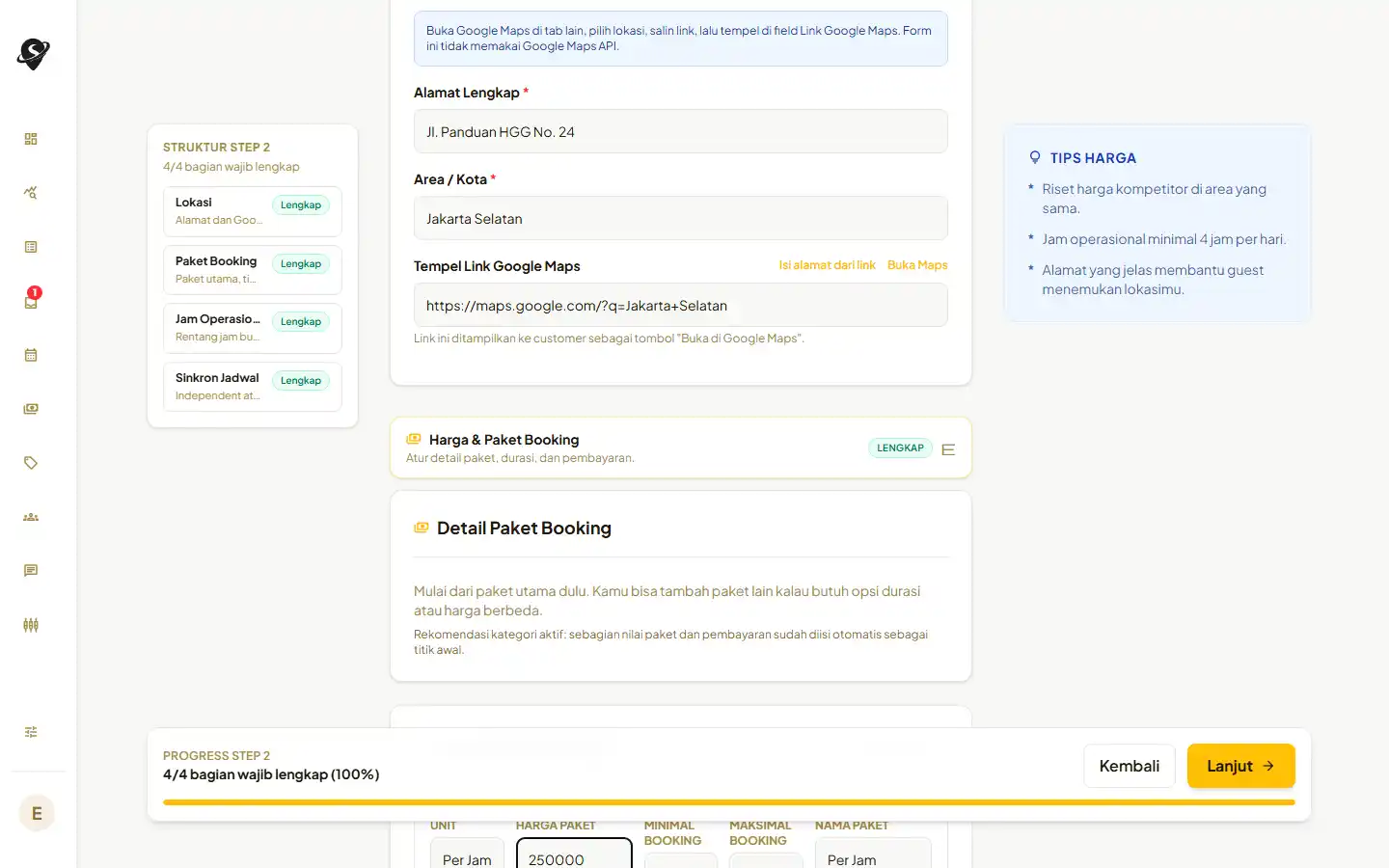This screenshot has width=1389, height=868.
Task: Open the group/team icon in sidebar
Action: (x=31, y=517)
